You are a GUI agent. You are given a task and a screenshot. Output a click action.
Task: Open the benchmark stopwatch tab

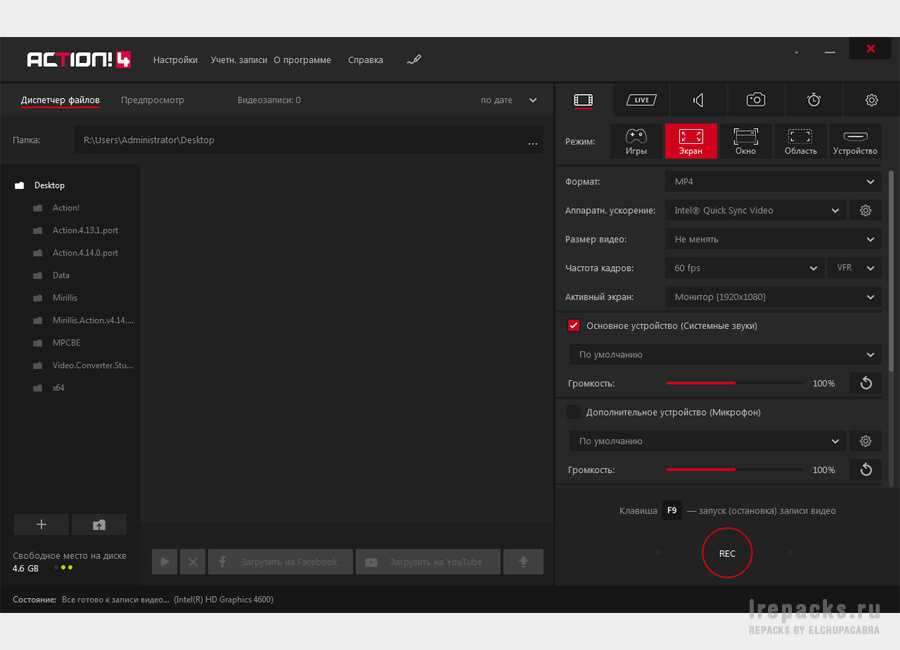[x=813, y=100]
